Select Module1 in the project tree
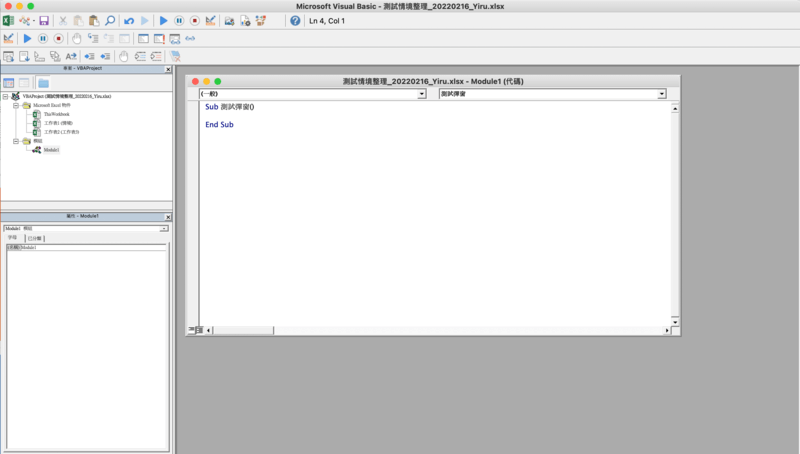The height and width of the screenshot is (454, 800). (51, 149)
